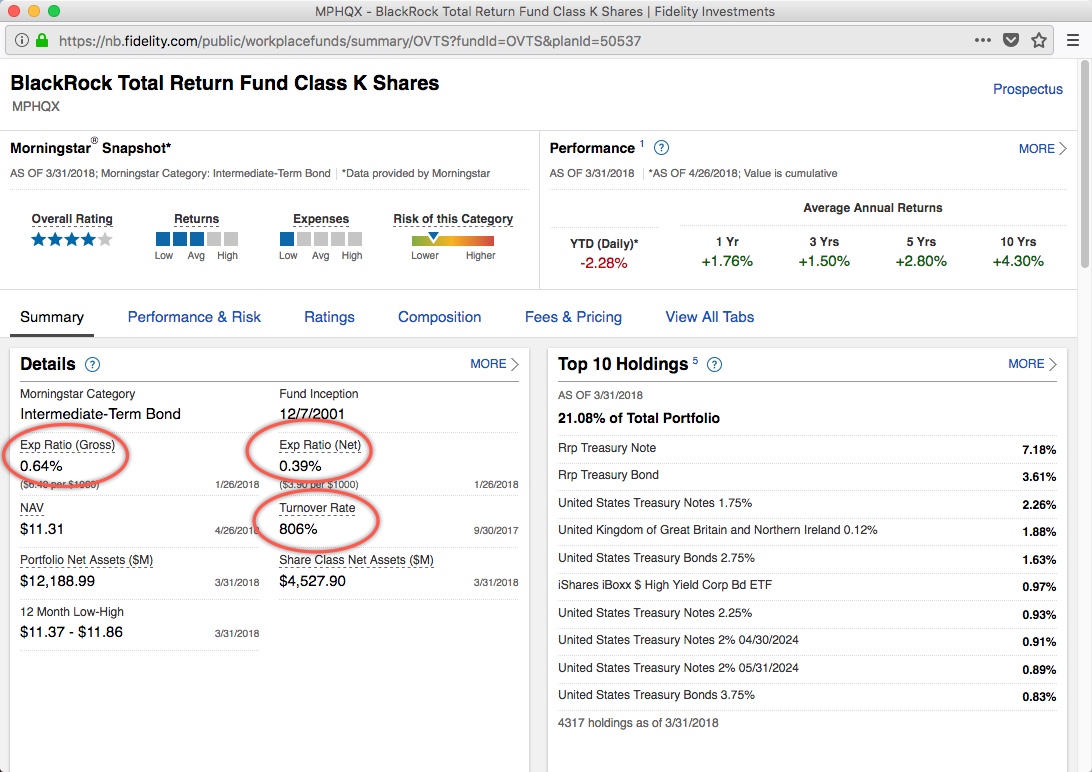Switch to Fees & Pricing tab
The height and width of the screenshot is (772, 1092).
tap(573, 317)
